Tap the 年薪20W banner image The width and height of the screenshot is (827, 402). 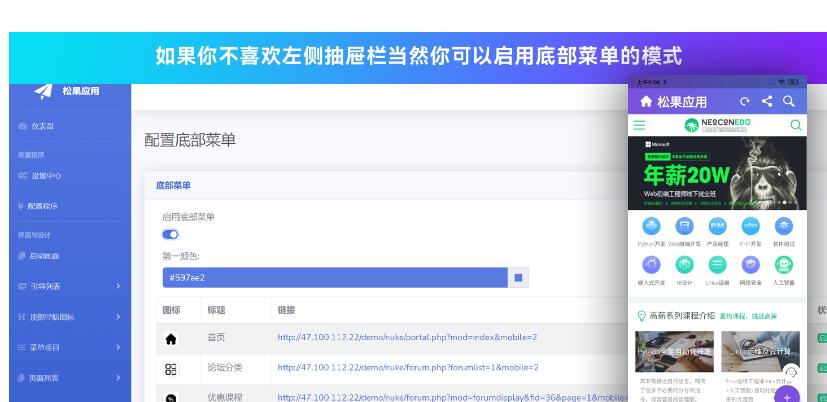tap(717, 173)
